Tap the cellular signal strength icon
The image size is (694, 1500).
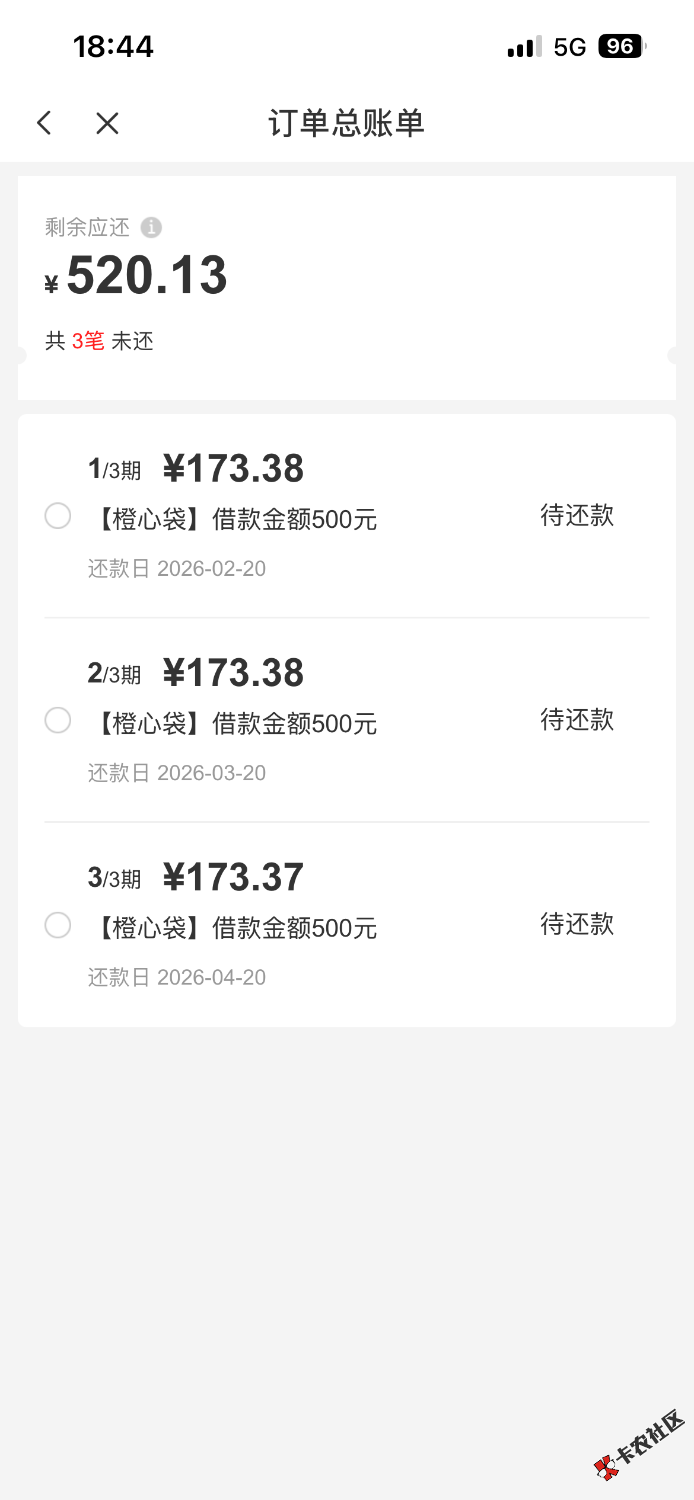(524, 47)
